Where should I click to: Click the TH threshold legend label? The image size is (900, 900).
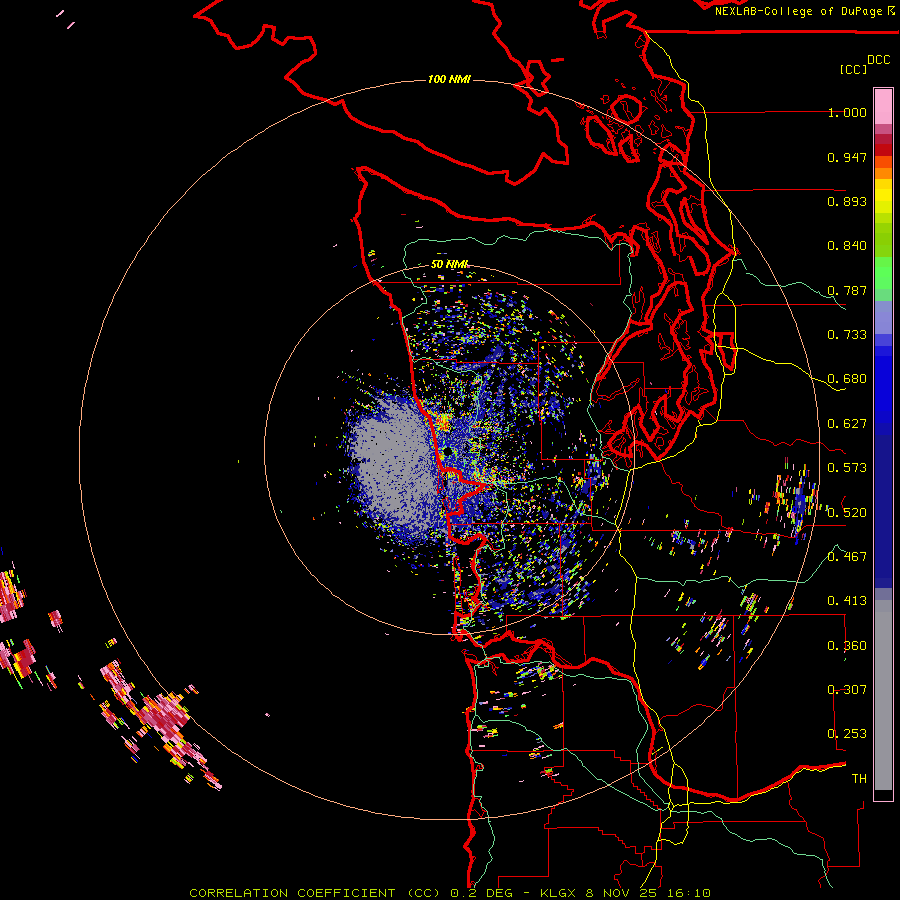pos(859,779)
